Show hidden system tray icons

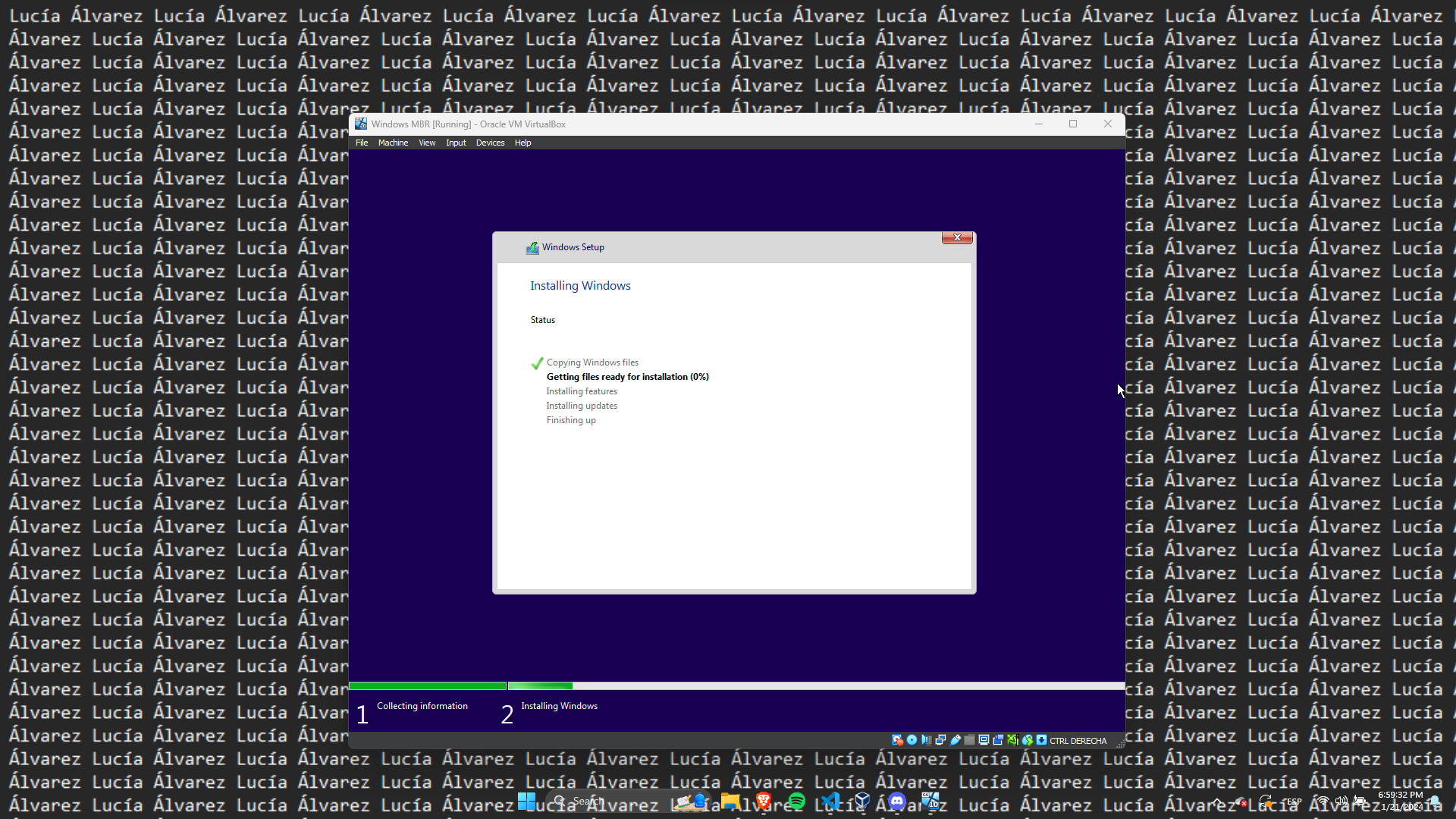tap(1217, 801)
